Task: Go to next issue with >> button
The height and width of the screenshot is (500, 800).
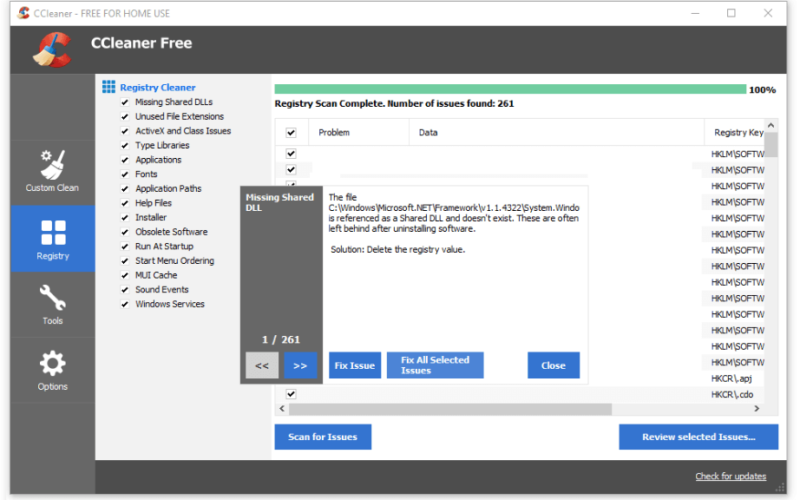Action: 300,365
